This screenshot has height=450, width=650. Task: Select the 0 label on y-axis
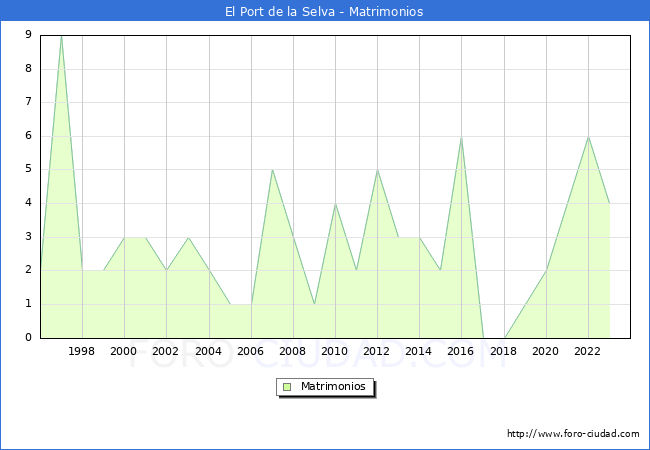[x=28, y=337]
